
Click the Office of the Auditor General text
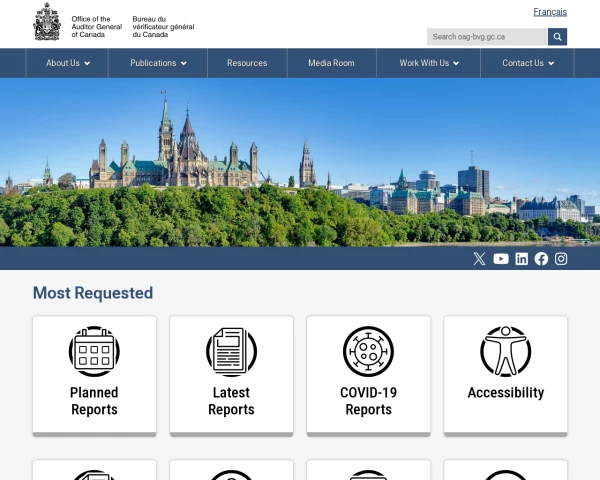(96, 27)
